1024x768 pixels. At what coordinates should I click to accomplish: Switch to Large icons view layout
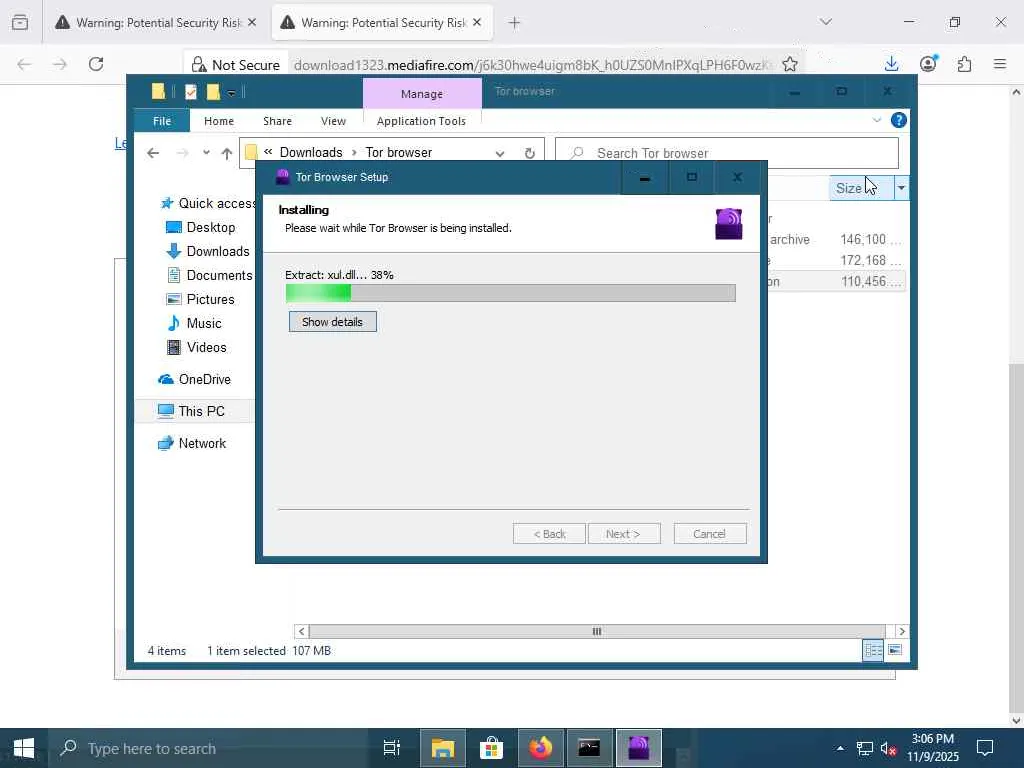pyautogui.click(x=895, y=650)
